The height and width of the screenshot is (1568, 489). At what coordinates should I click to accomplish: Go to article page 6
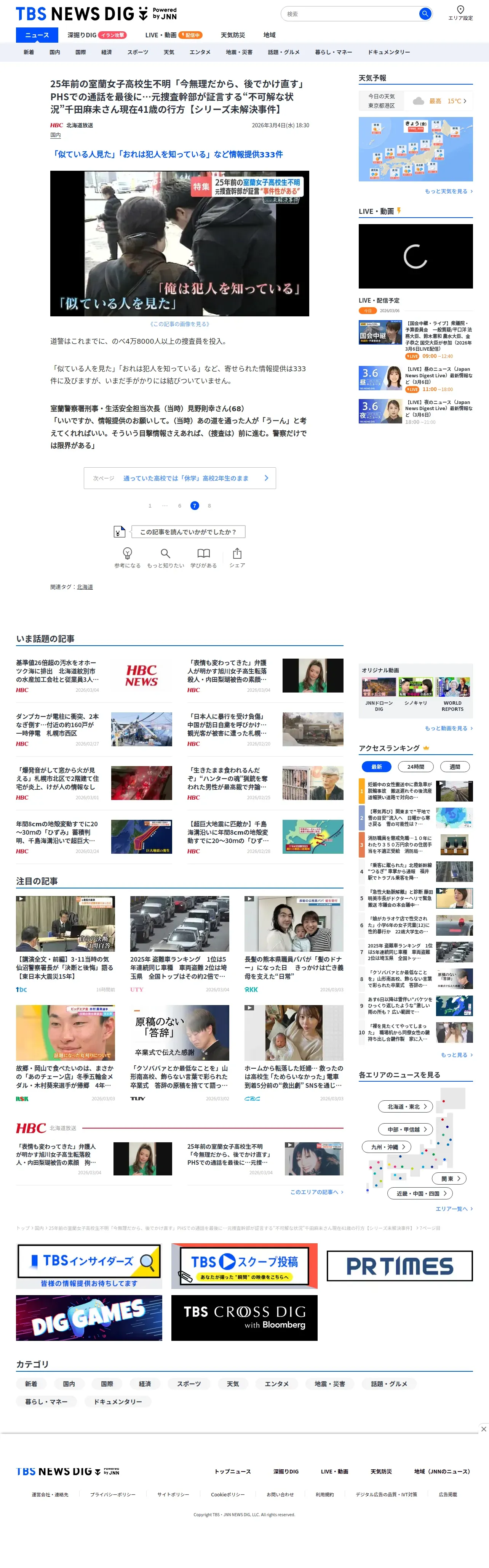[179, 506]
